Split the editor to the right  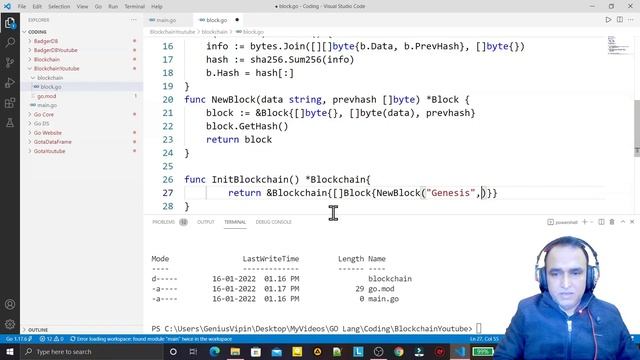pyautogui.click(x=620, y=20)
